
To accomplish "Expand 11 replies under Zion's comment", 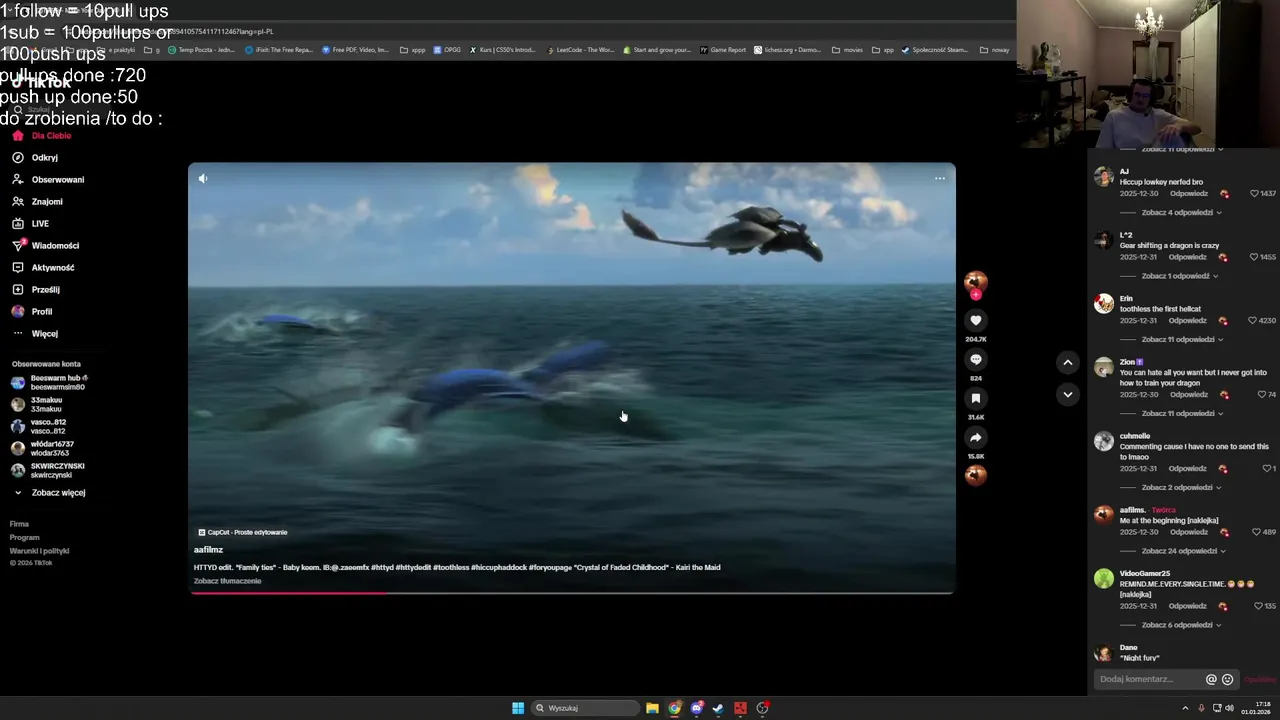I will pos(1181,414).
